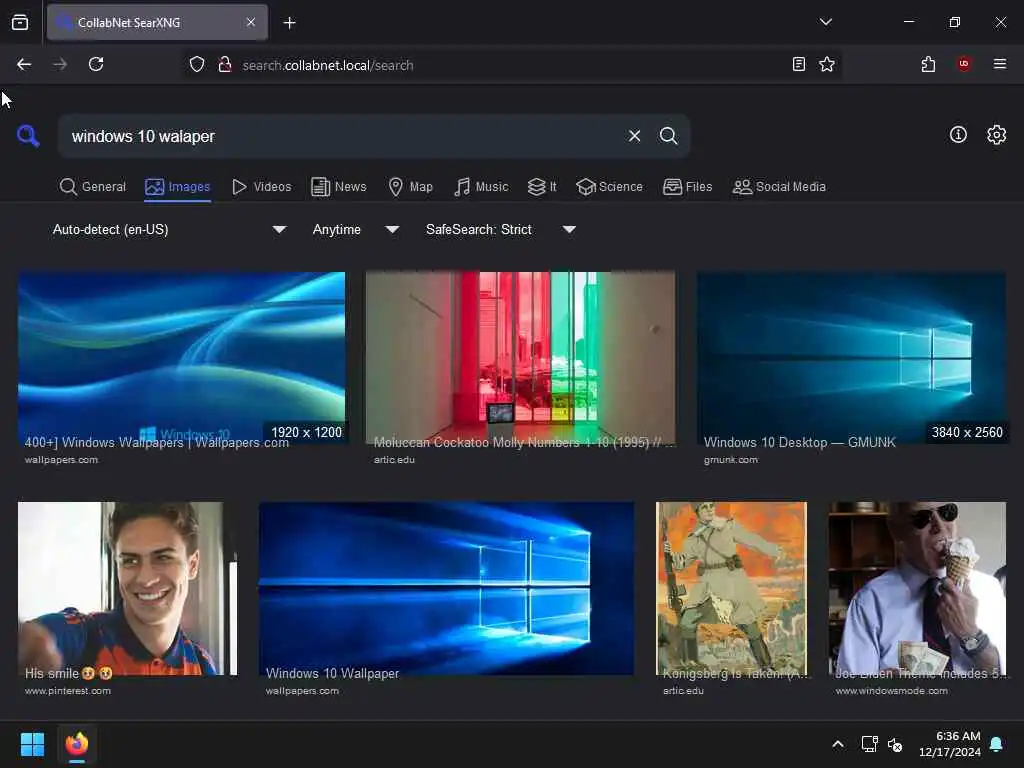The height and width of the screenshot is (768, 1024).
Task: Click the www.windowsmode.com source text
Action: (x=891, y=691)
